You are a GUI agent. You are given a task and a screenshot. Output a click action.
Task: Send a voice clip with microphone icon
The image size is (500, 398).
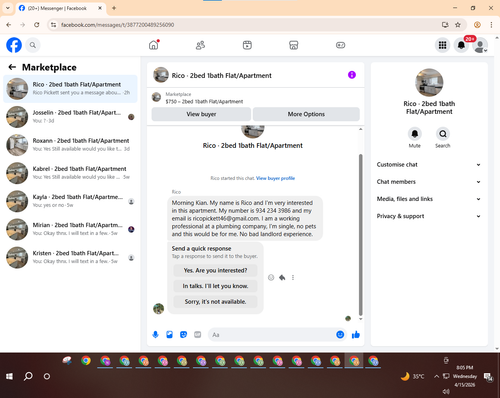tap(155, 334)
